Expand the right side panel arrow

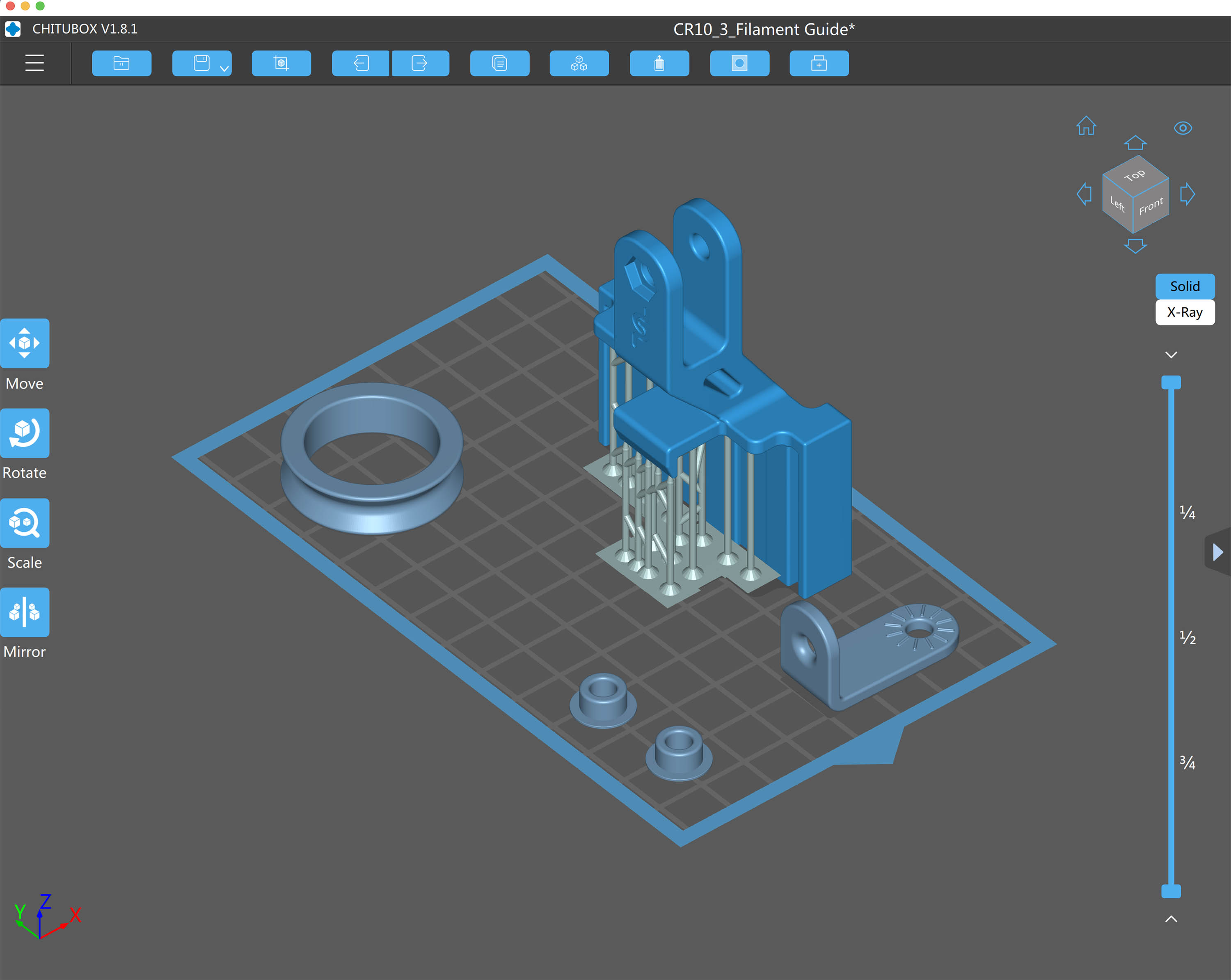click(x=1218, y=552)
